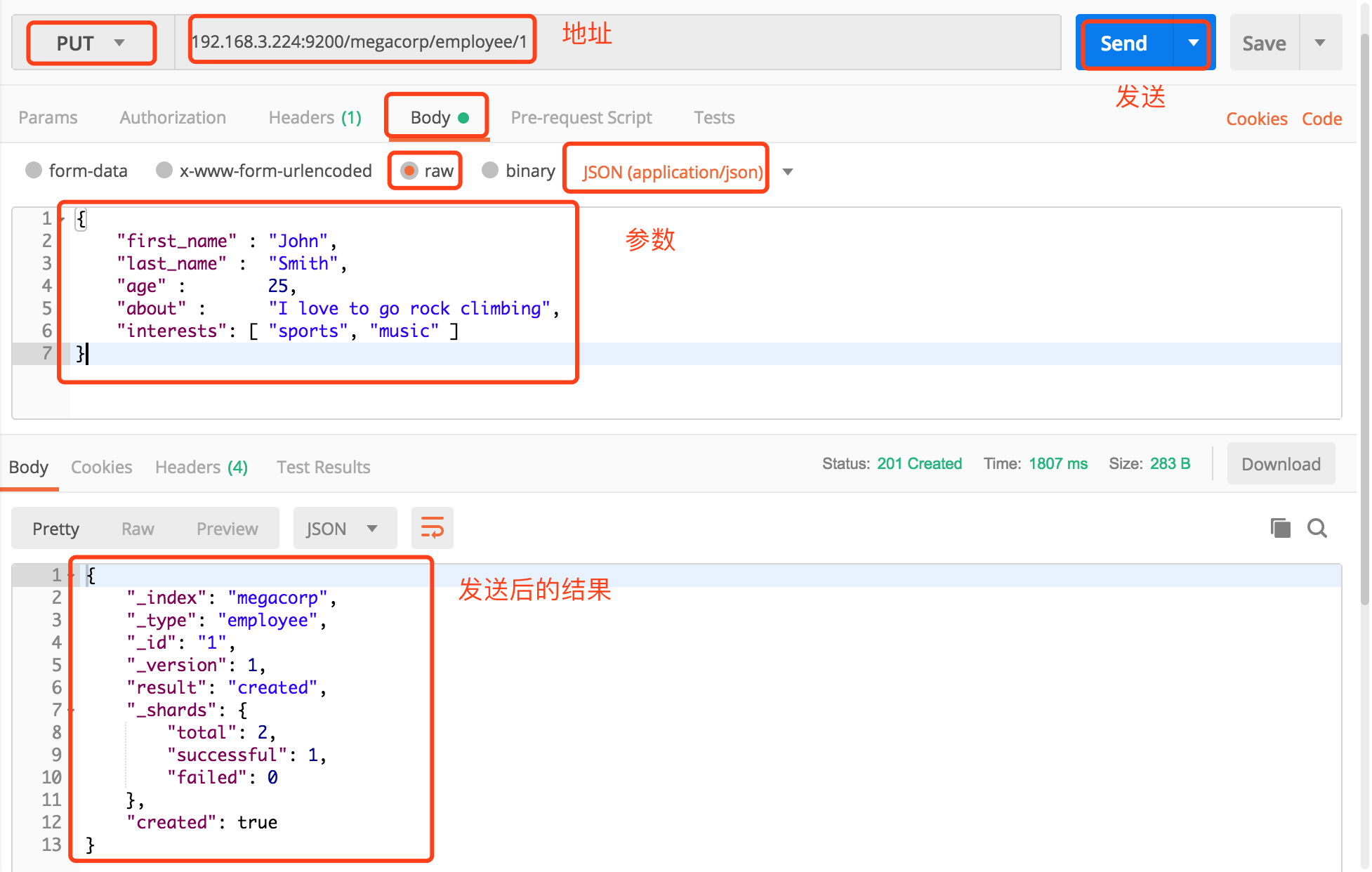This screenshot has width=1372, height=872.
Task: Select the x-www-form-urlencoded body option
Action: point(164,170)
